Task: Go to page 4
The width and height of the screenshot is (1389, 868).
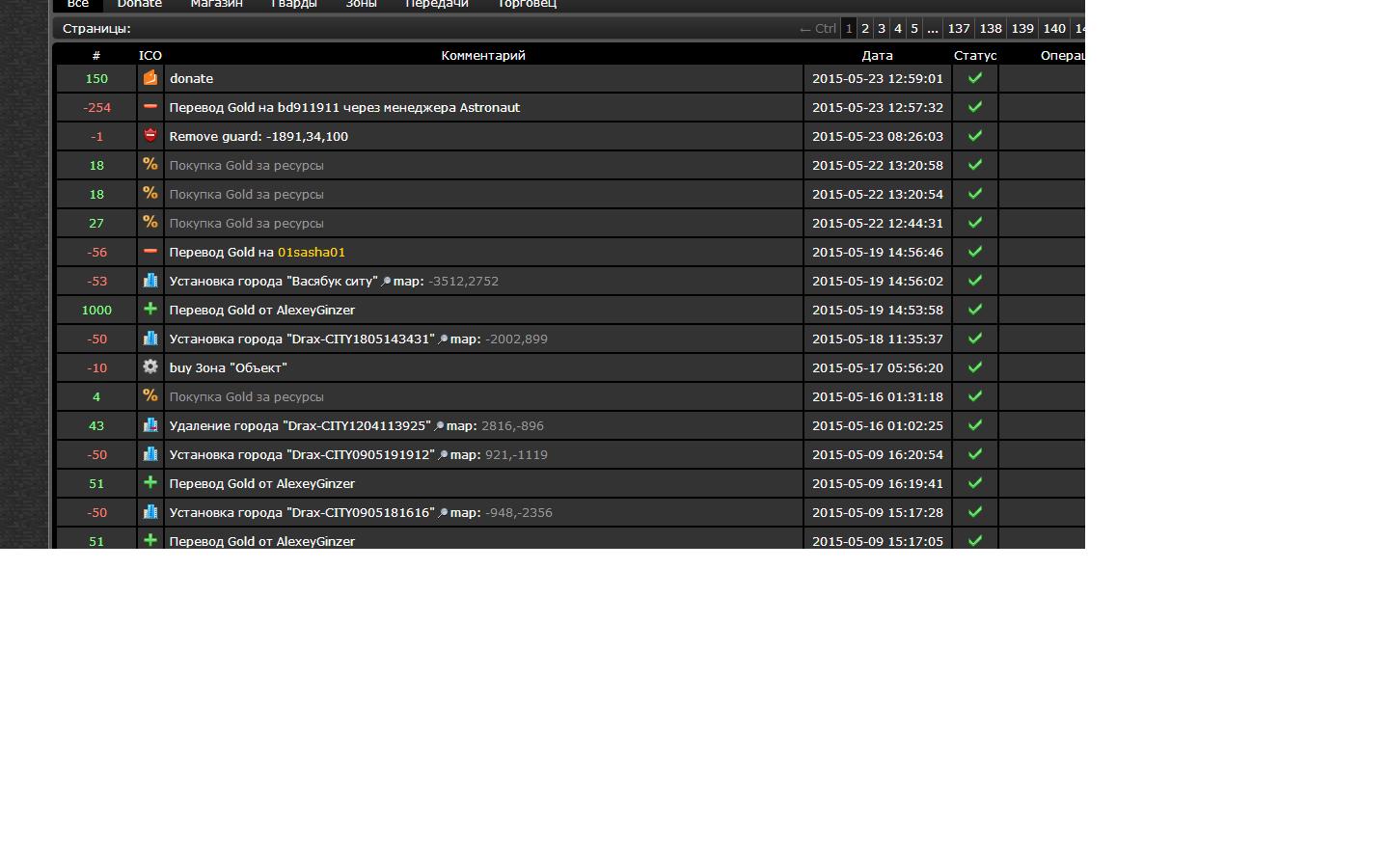Action: (x=898, y=29)
